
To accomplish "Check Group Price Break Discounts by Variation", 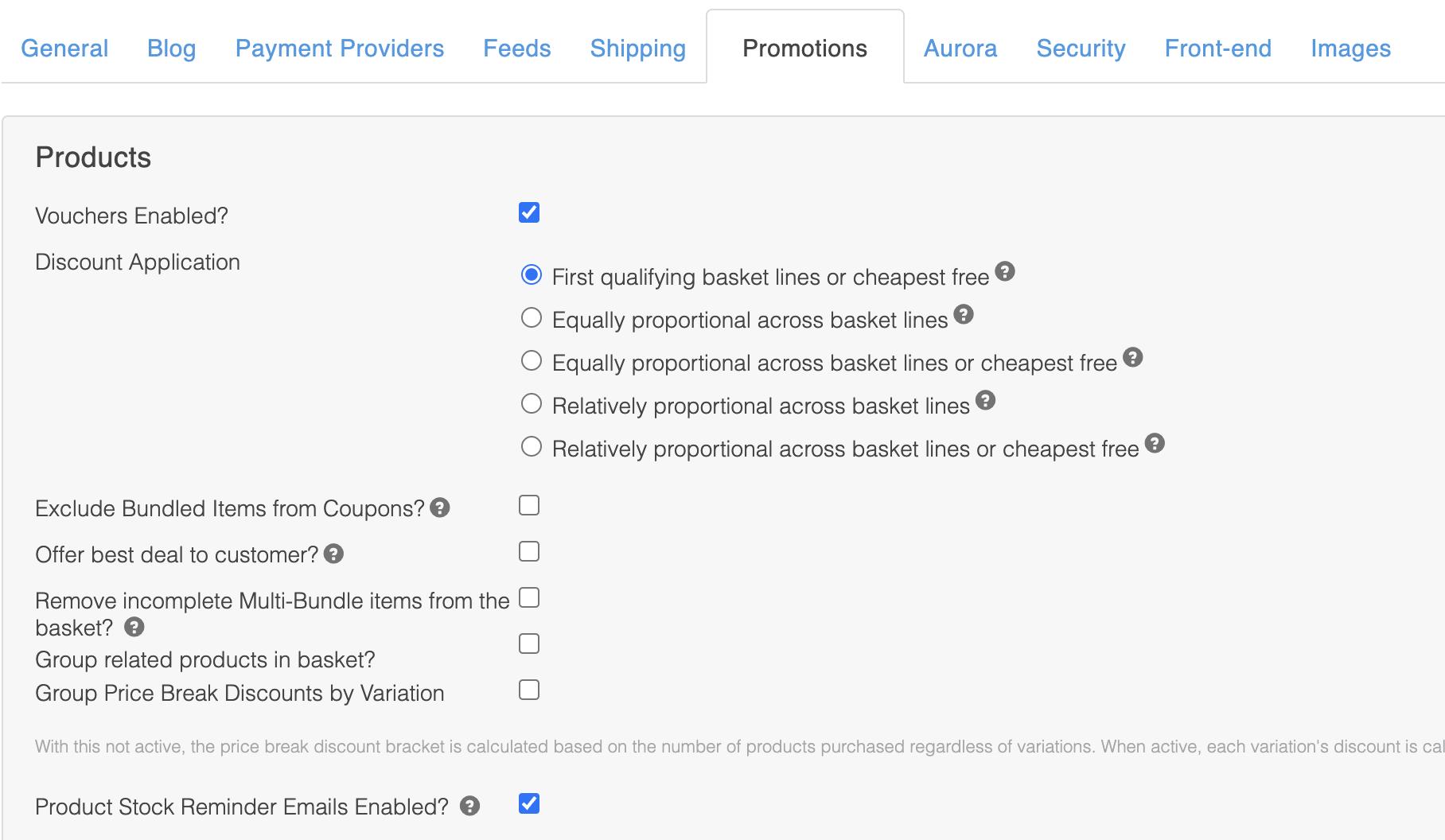I will pos(529,690).
